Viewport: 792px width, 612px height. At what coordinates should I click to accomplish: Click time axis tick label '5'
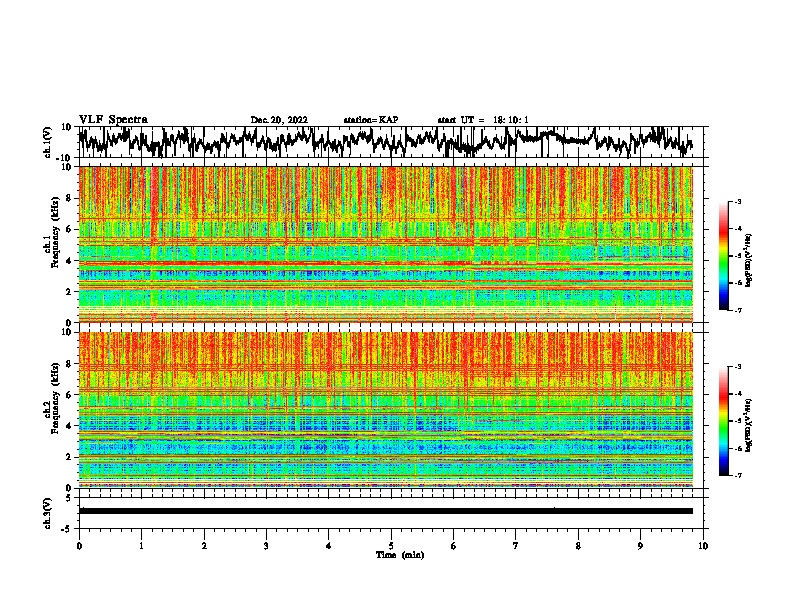391,546
